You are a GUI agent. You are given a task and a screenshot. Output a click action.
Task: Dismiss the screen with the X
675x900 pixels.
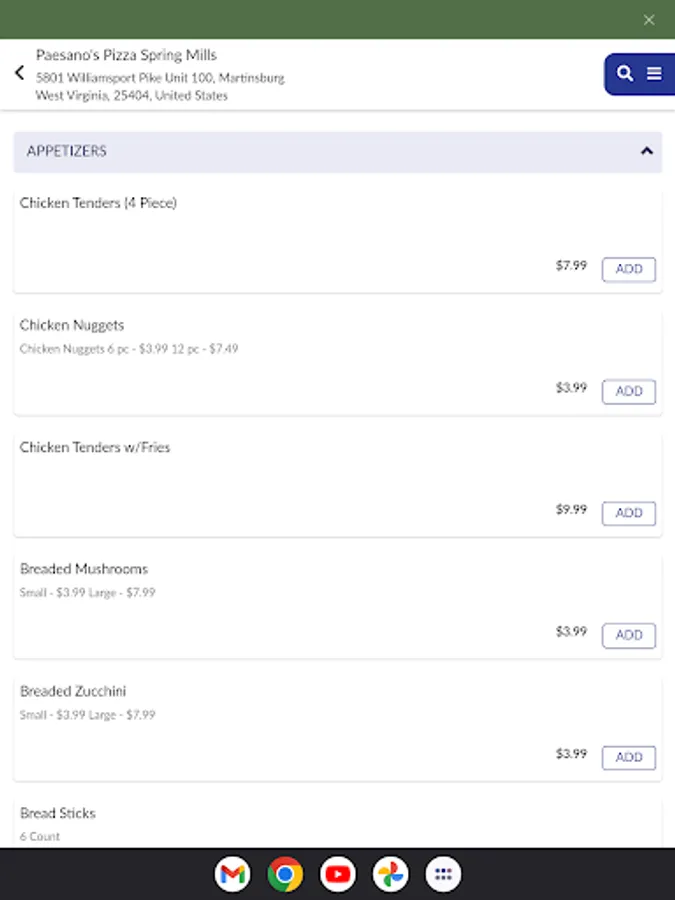(649, 19)
